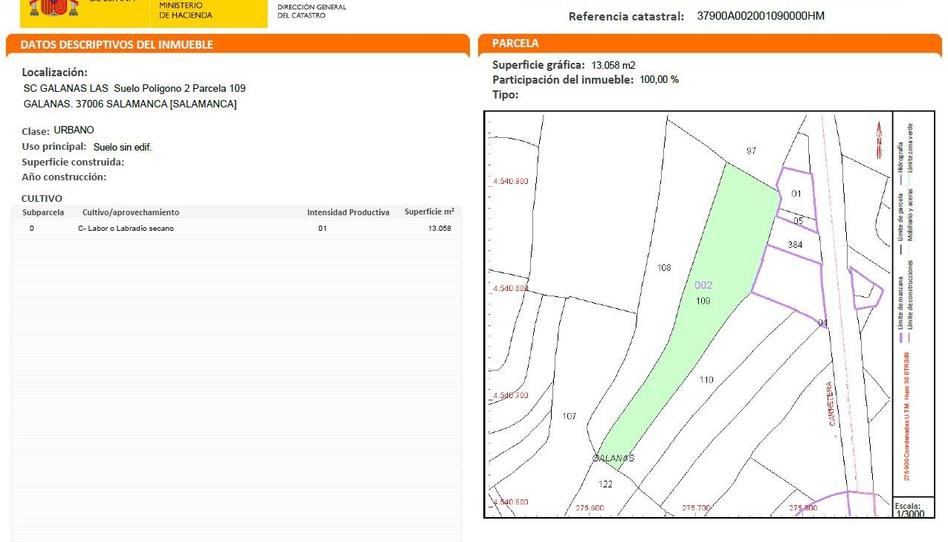Click parcel 107 on the map
Viewport: 948px width, 542px height.
[569, 416]
